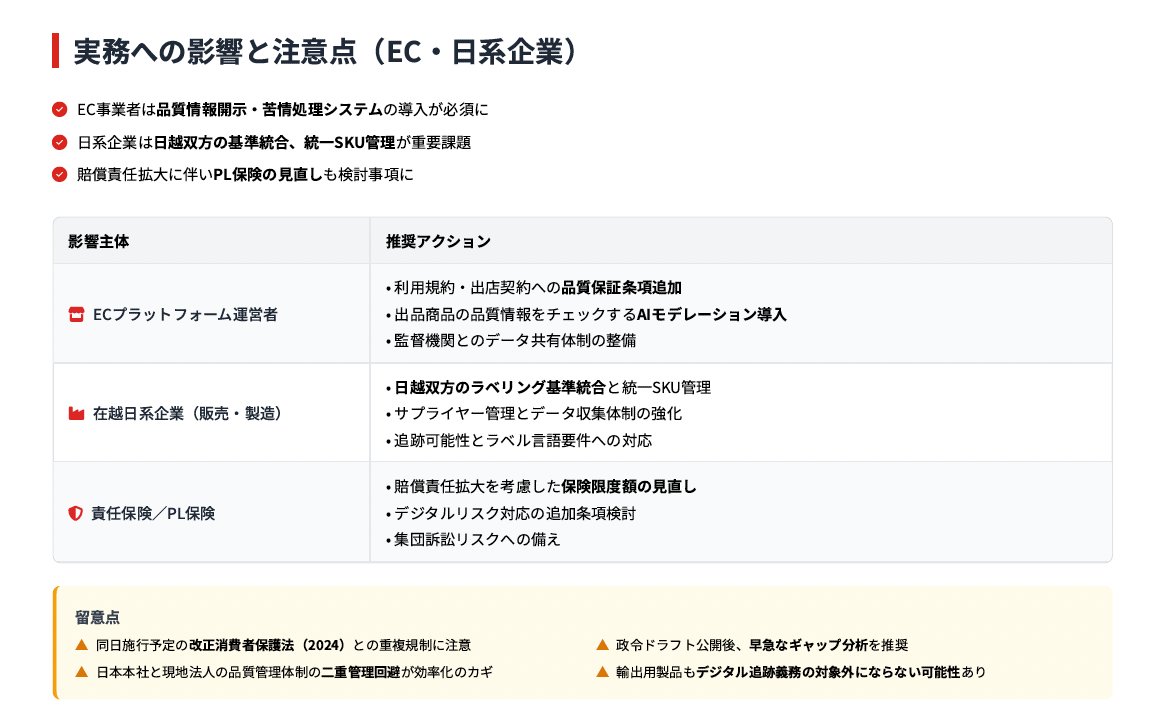The height and width of the screenshot is (714, 1173).
Task: Click bold text 保険限度額の見直し
Action: (x=628, y=487)
